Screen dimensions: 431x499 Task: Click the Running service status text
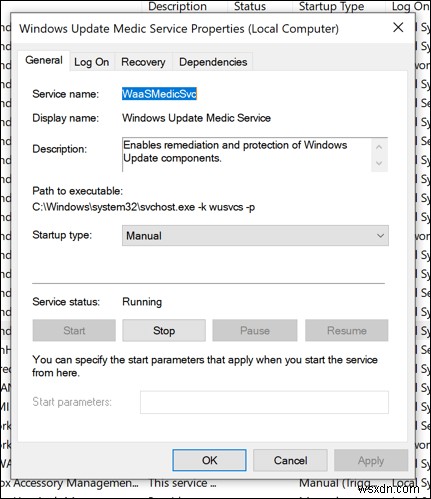(x=142, y=302)
